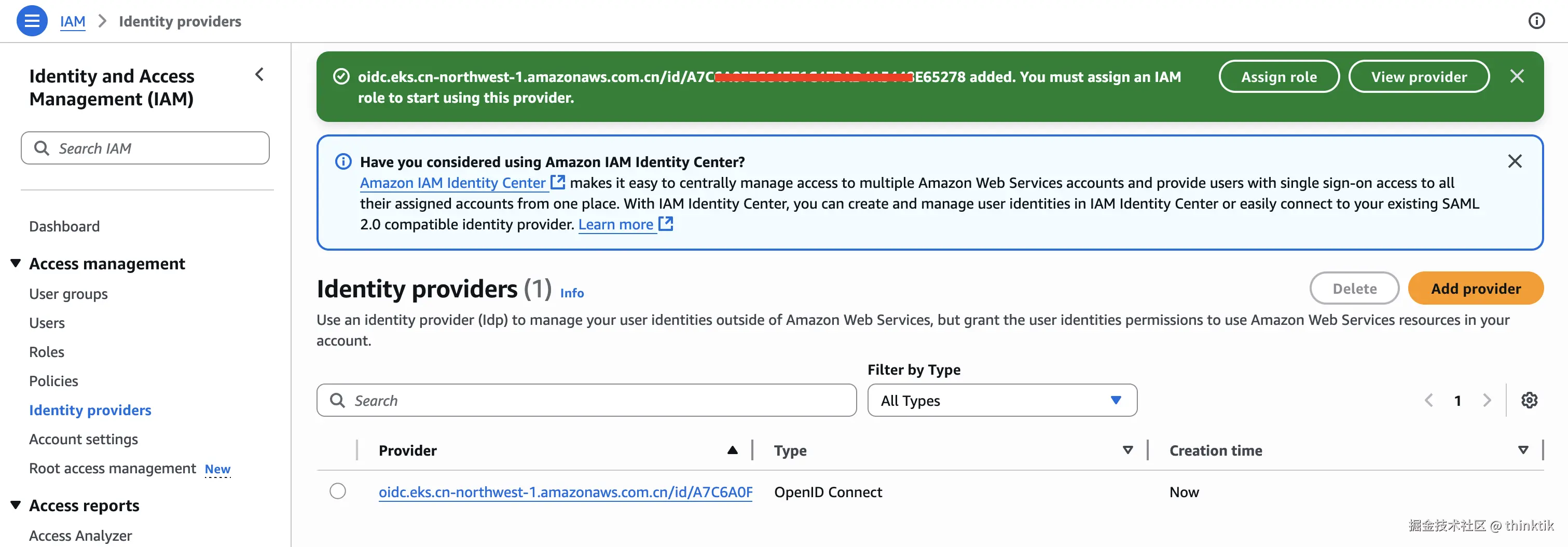Focus the identity providers Search field
Image resolution: width=1568 pixels, height=547 pixels.
(x=586, y=400)
